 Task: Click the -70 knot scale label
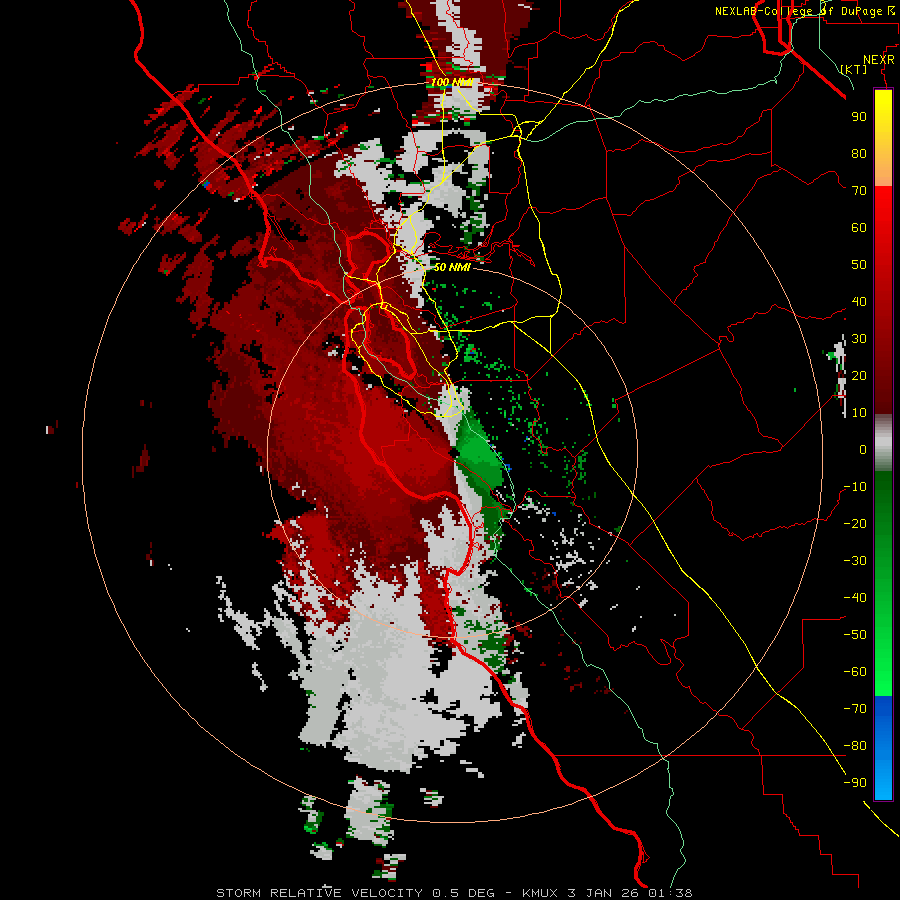(855, 709)
